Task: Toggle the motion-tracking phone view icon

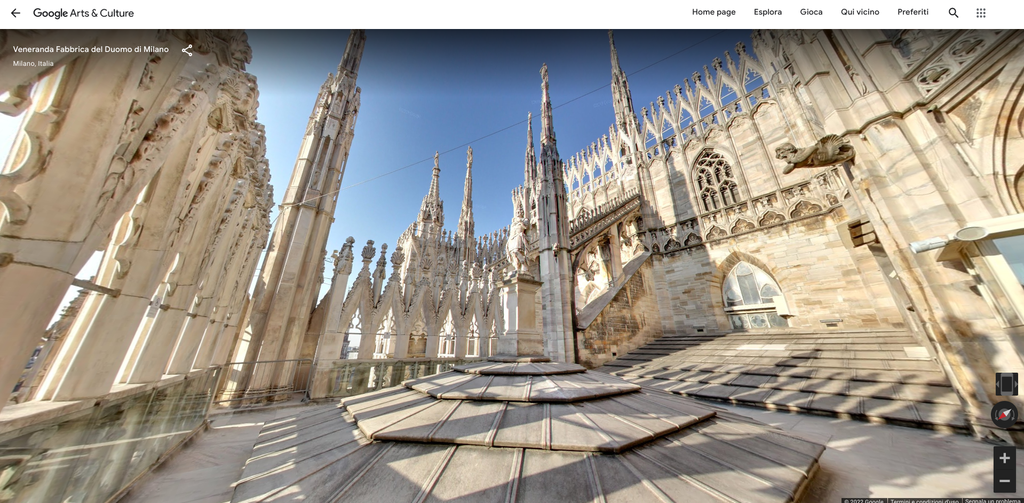Action: (x=1006, y=384)
